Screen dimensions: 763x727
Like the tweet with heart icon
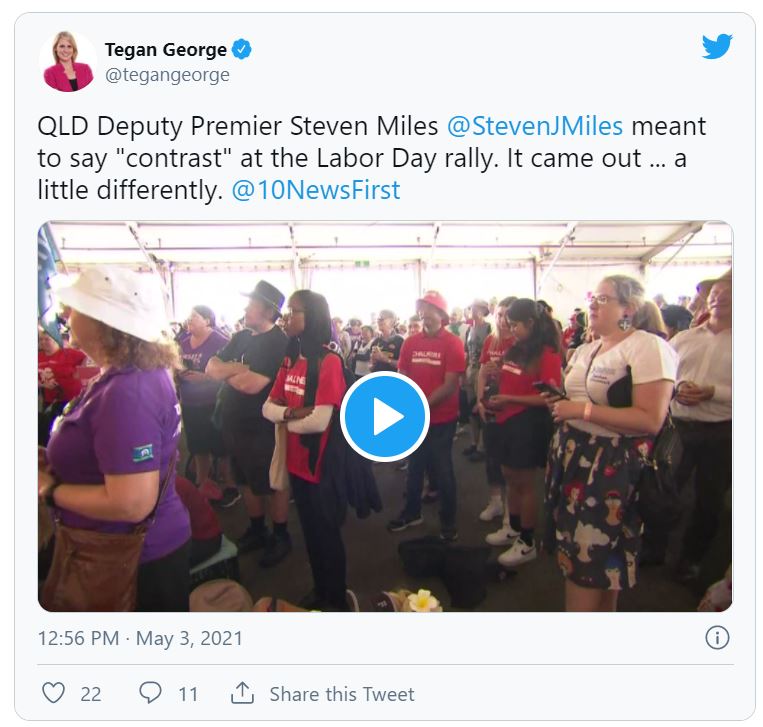click(x=54, y=693)
